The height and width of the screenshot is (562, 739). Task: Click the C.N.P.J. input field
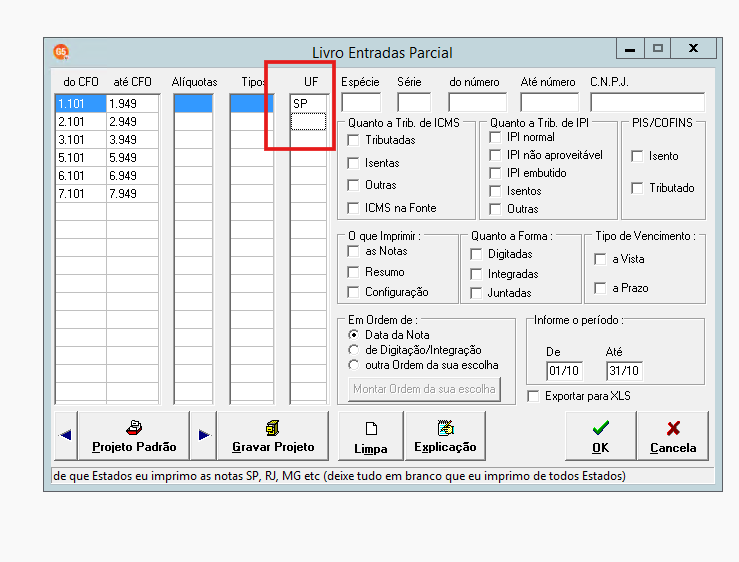pos(648,102)
